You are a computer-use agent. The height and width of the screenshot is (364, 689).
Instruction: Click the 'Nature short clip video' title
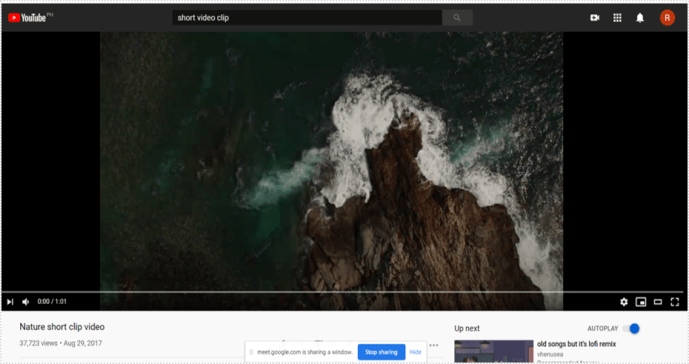[x=62, y=327]
